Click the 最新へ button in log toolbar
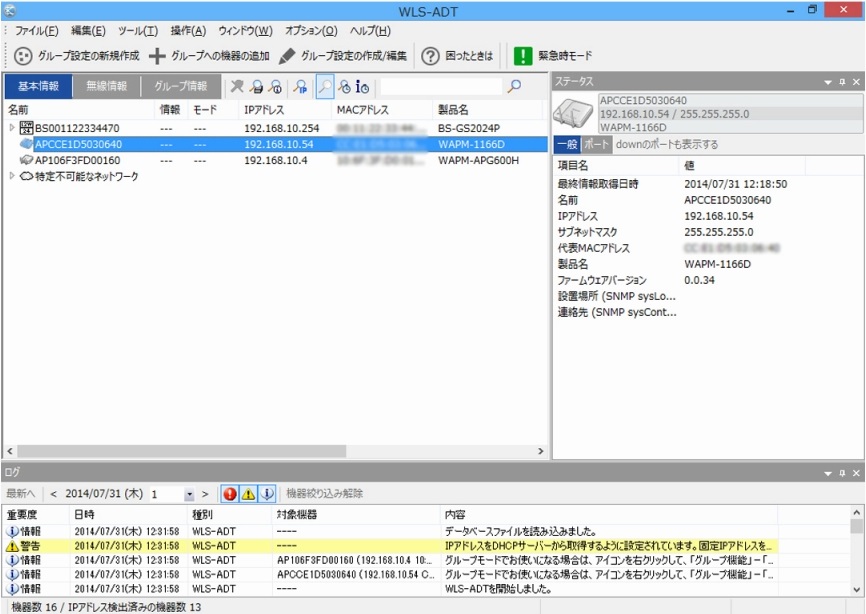This screenshot has width=866, height=614. pyautogui.click(x=20, y=494)
